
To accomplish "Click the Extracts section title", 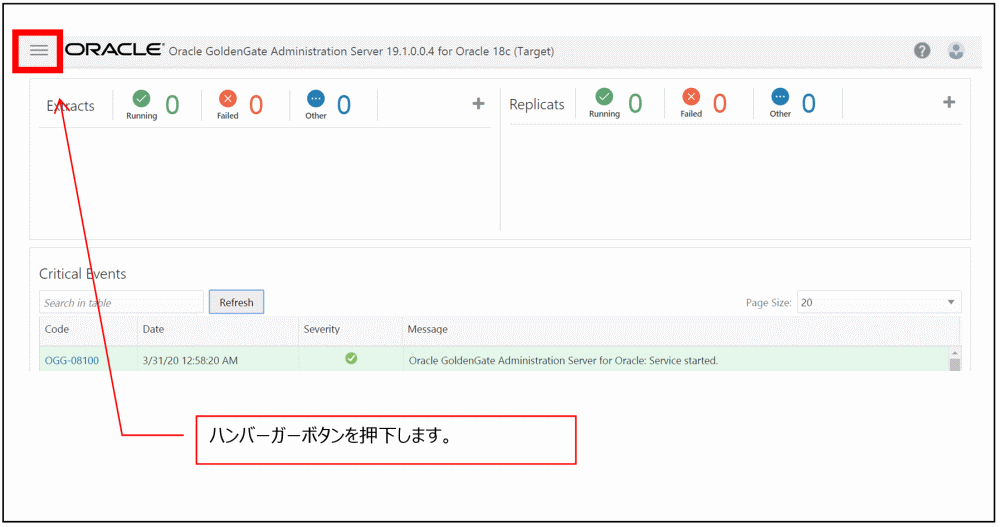I will click(x=70, y=106).
